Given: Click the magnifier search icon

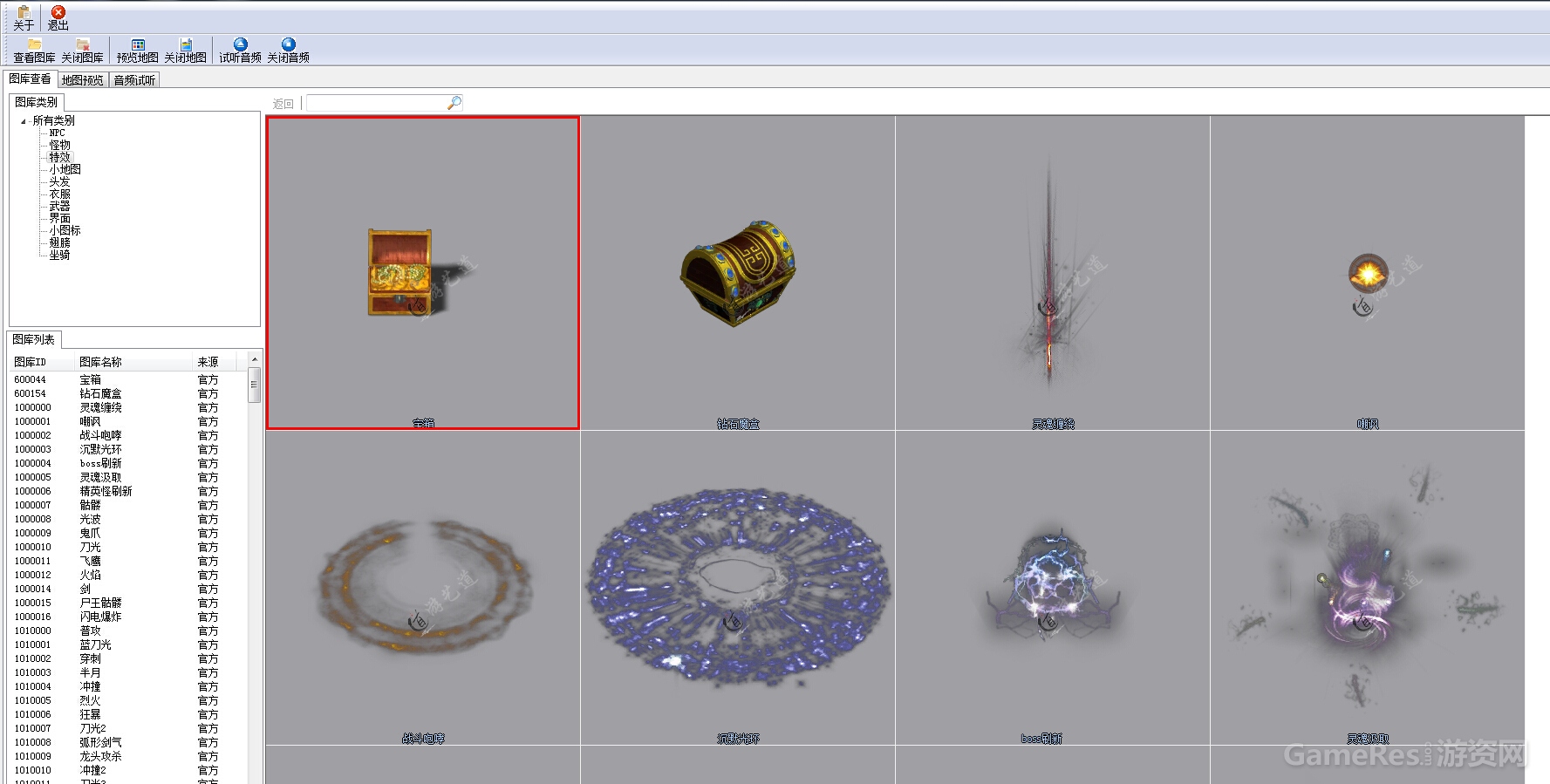Looking at the screenshot, I should (454, 103).
